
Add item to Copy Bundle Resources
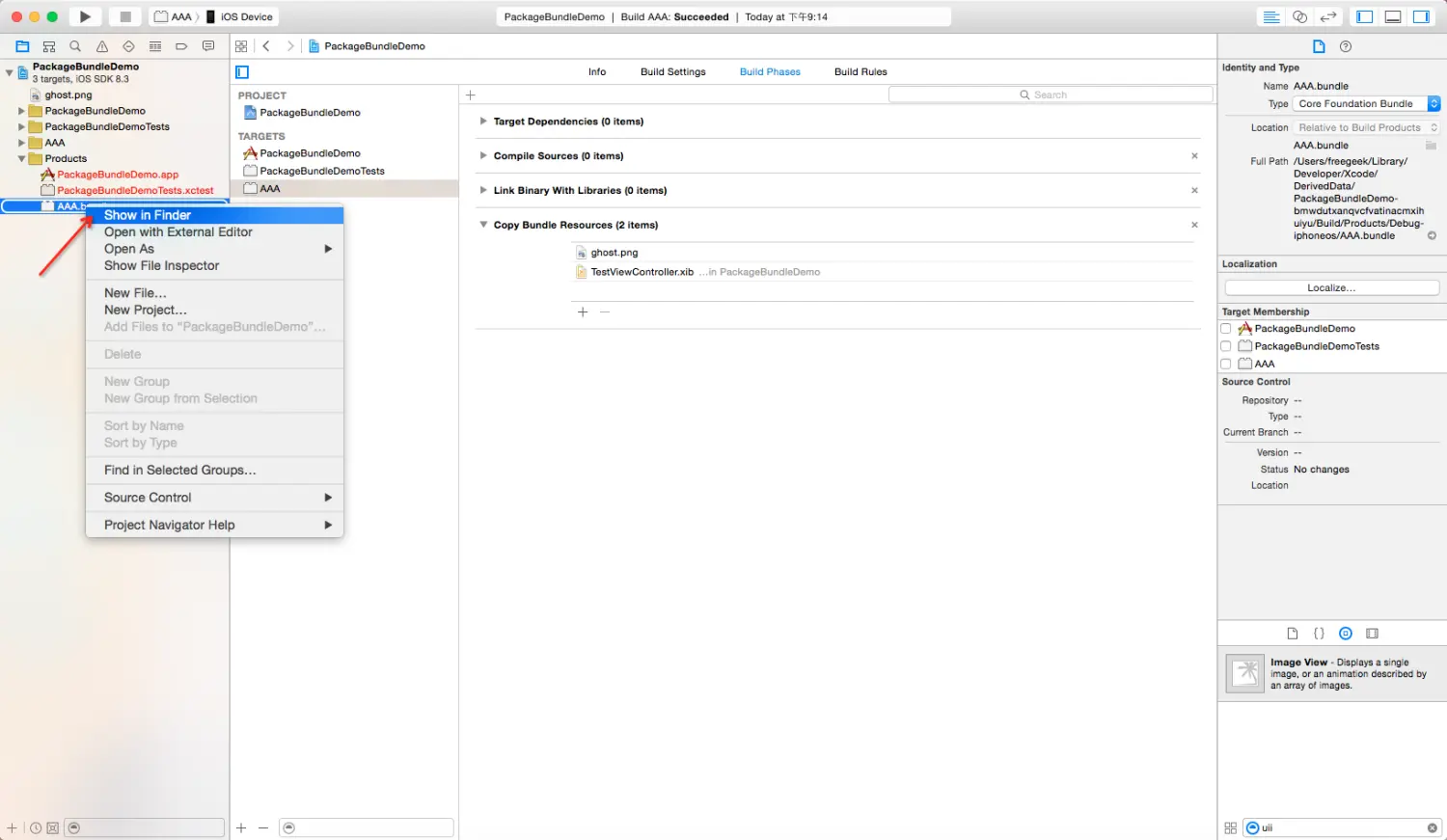(583, 312)
